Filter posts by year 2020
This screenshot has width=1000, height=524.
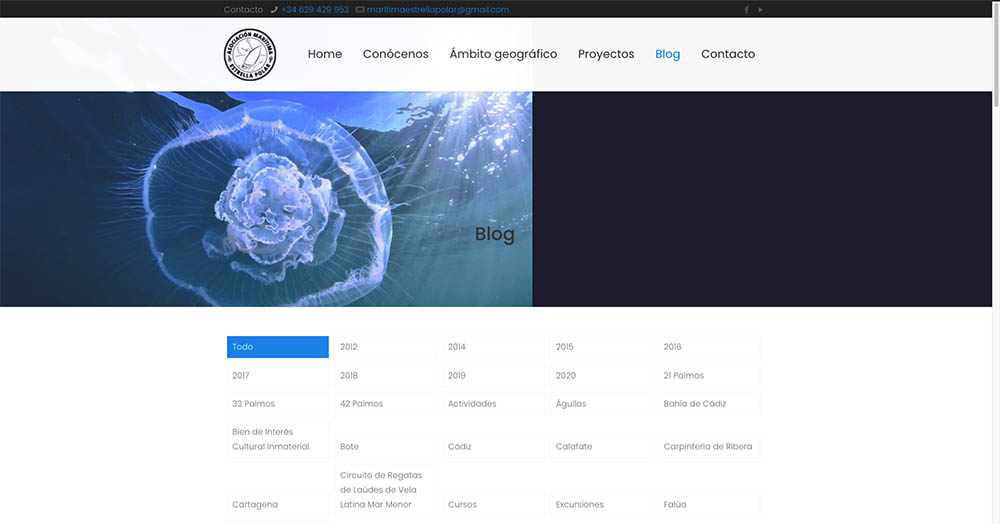click(601, 376)
